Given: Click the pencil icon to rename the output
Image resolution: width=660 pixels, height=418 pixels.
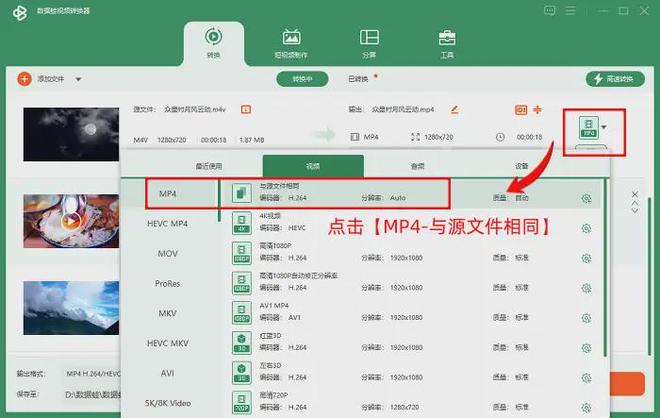Looking at the screenshot, I should point(454,109).
